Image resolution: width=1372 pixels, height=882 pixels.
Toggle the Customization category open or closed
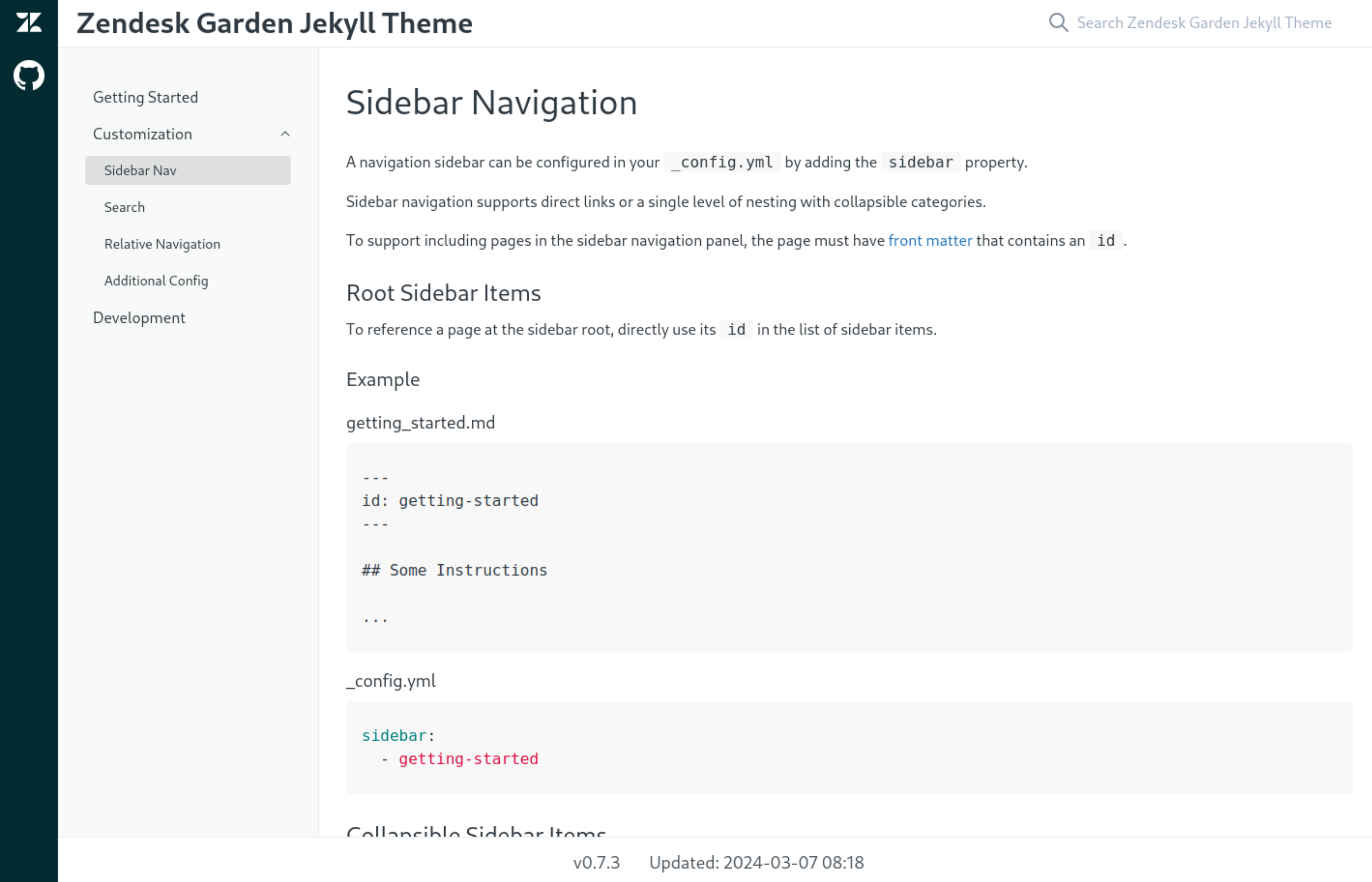pos(142,133)
